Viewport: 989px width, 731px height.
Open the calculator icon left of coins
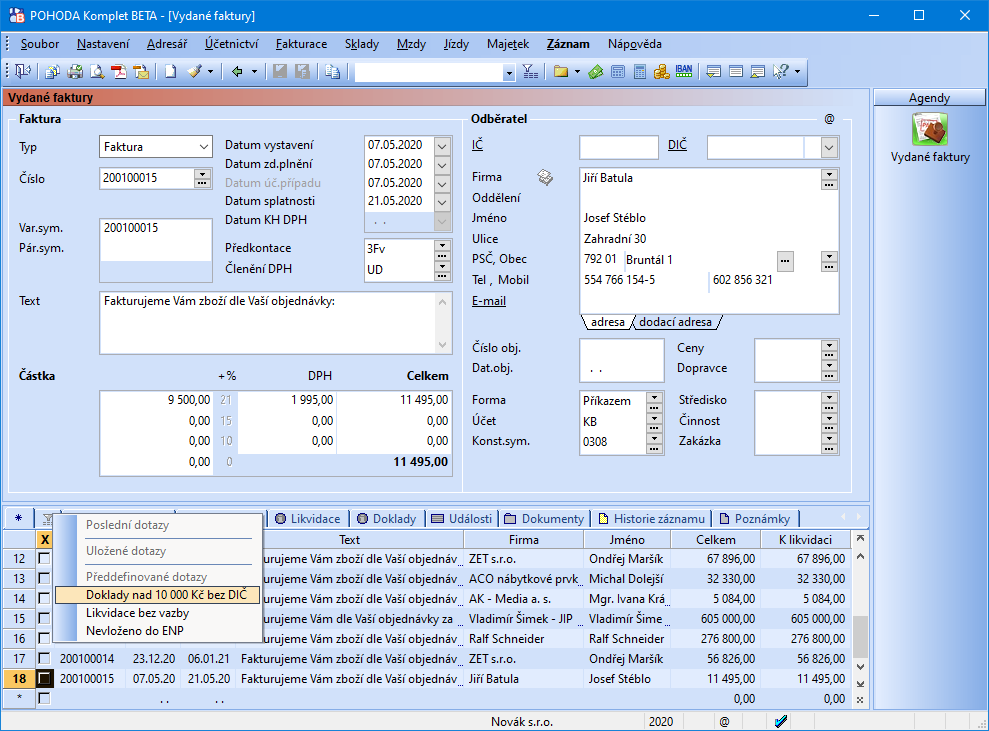[x=640, y=72]
